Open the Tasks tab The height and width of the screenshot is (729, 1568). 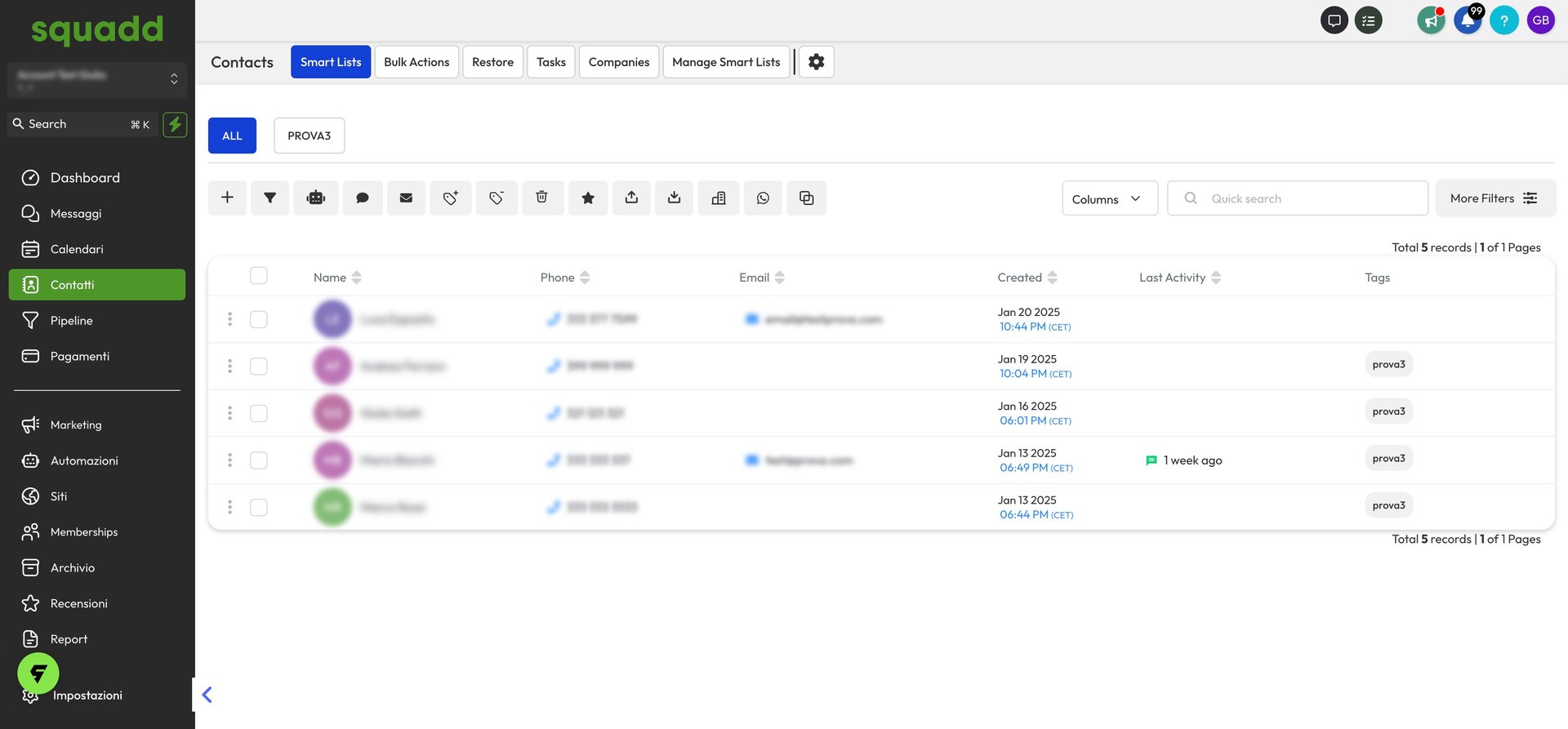tap(551, 62)
